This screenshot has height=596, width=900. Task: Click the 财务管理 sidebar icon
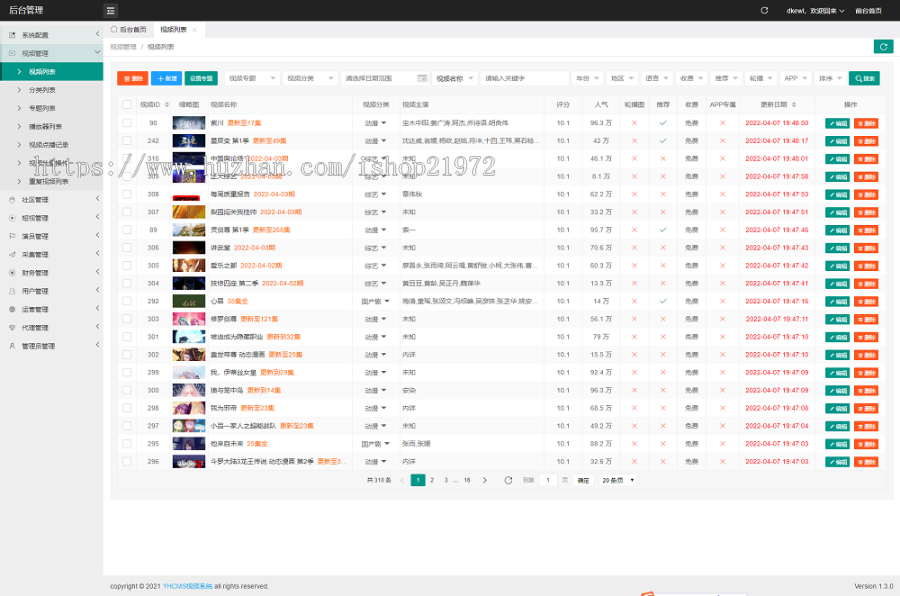[12, 273]
